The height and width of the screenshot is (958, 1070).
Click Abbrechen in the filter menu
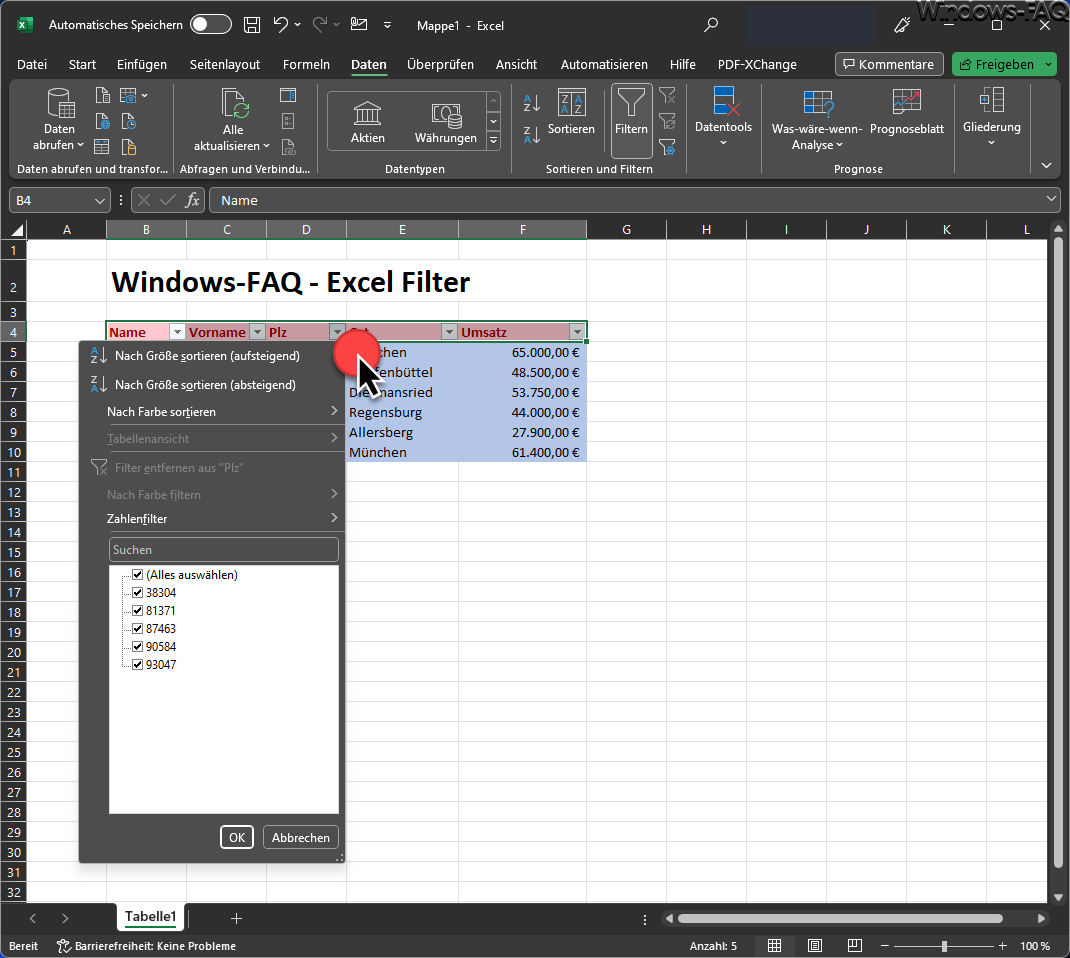click(x=301, y=837)
